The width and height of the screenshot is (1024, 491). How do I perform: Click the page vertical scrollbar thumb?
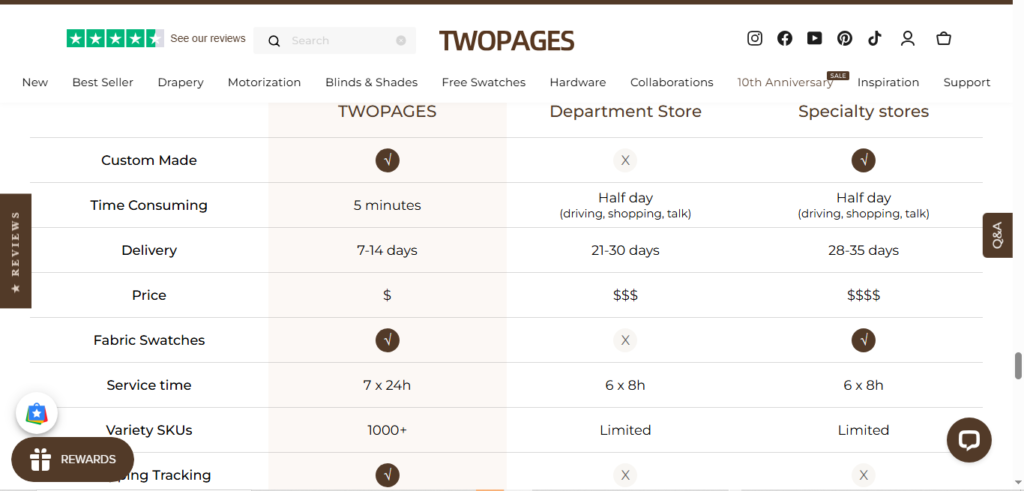tap(1017, 366)
